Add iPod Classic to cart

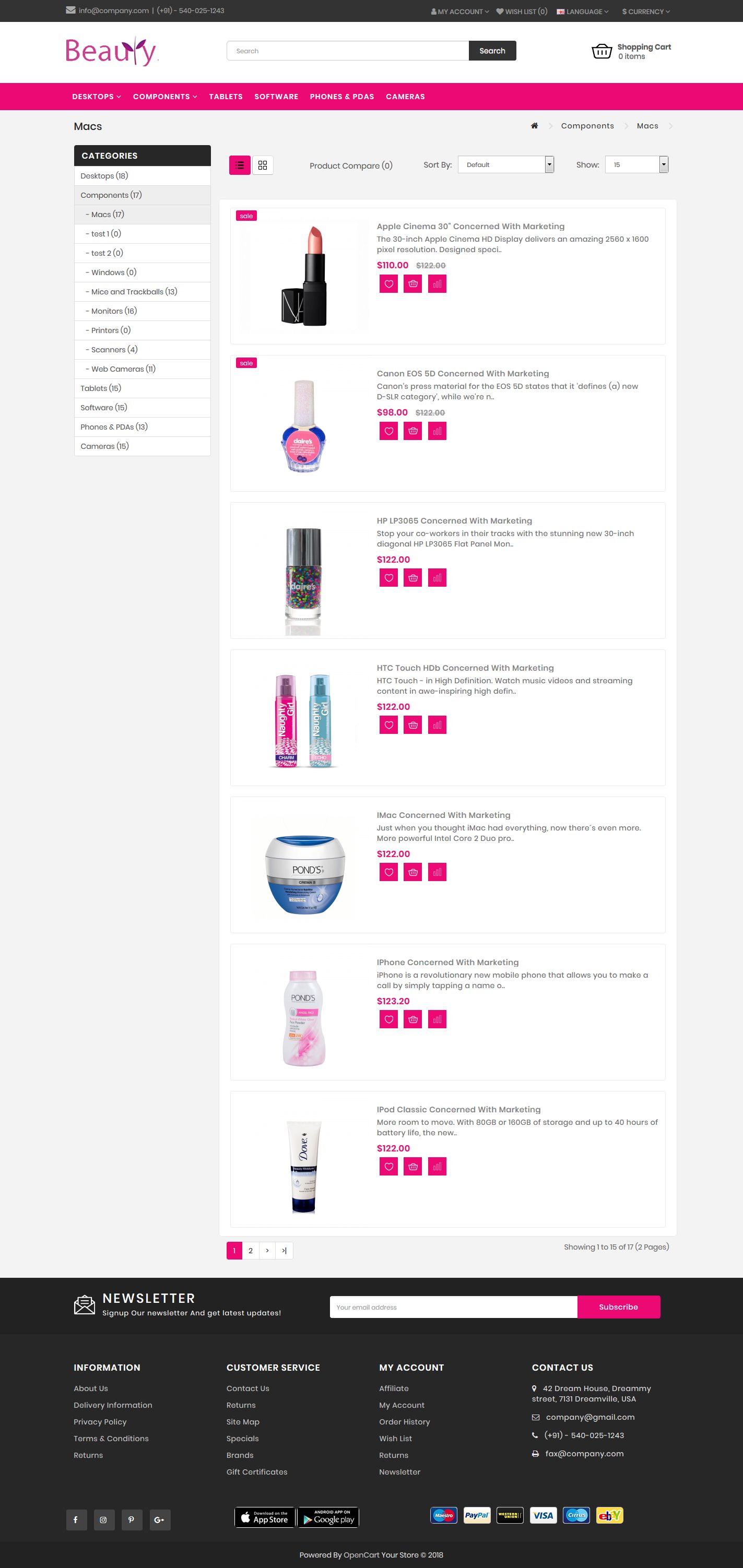point(413,1166)
